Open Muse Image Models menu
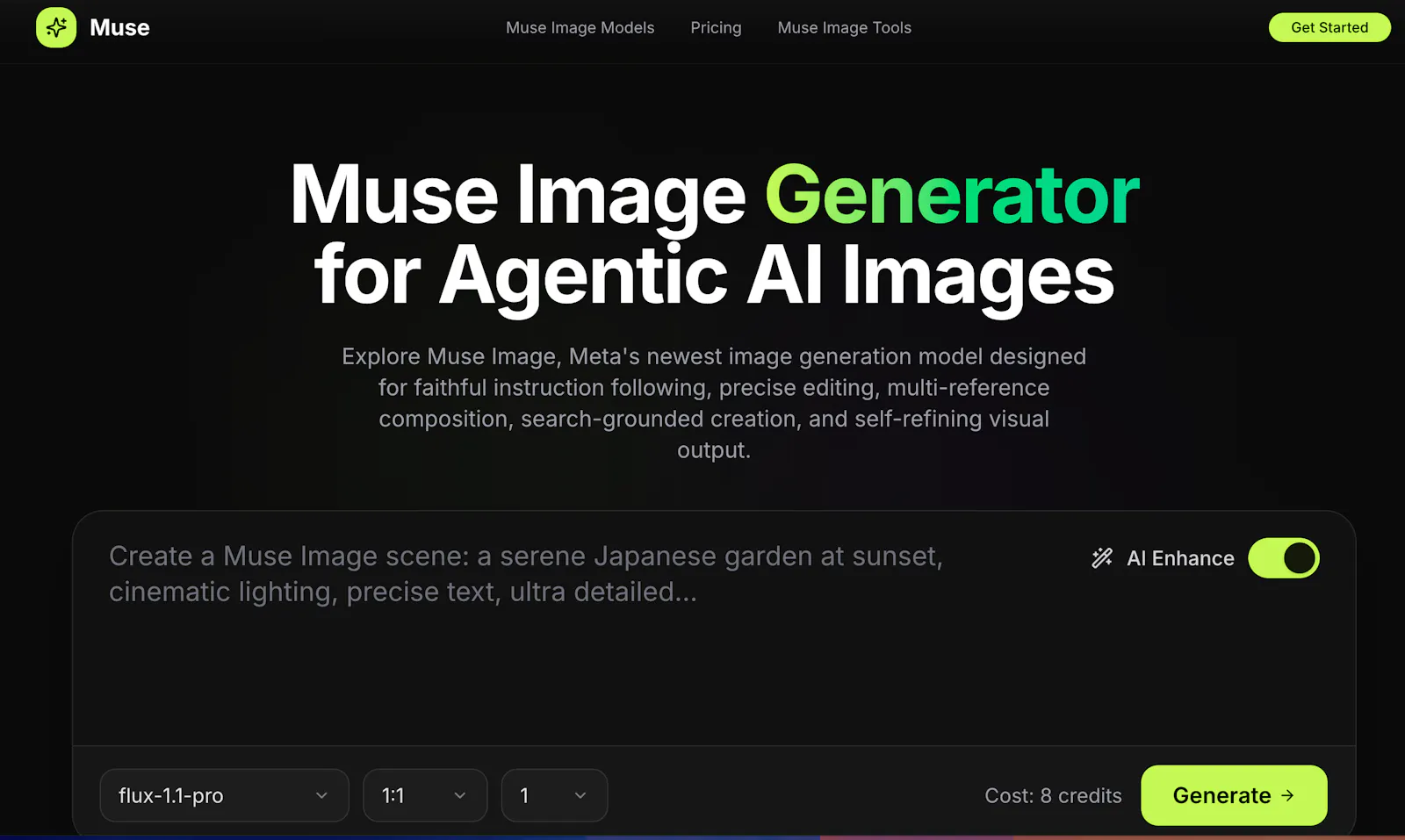This screenshot has width=1405, height=840. point(580,27)
